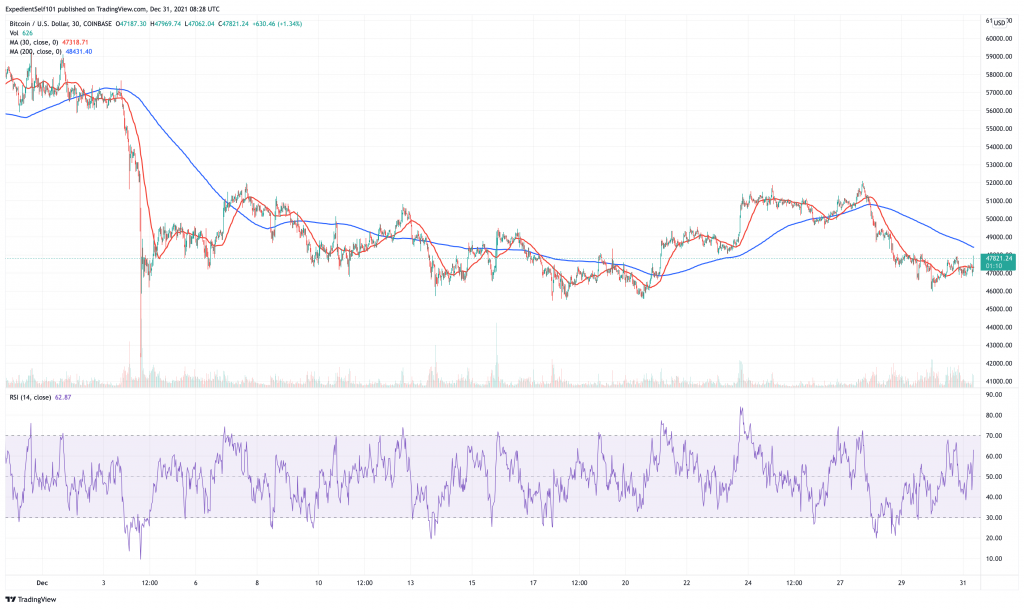Click the 41000.00 price axis label
1024x609 pixels.
(x=999, y=381)
